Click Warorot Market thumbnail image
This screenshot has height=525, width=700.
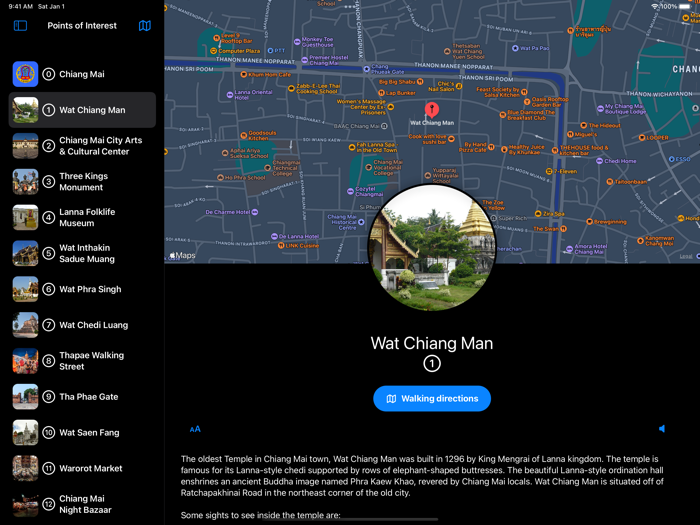(x=25, y=468)
